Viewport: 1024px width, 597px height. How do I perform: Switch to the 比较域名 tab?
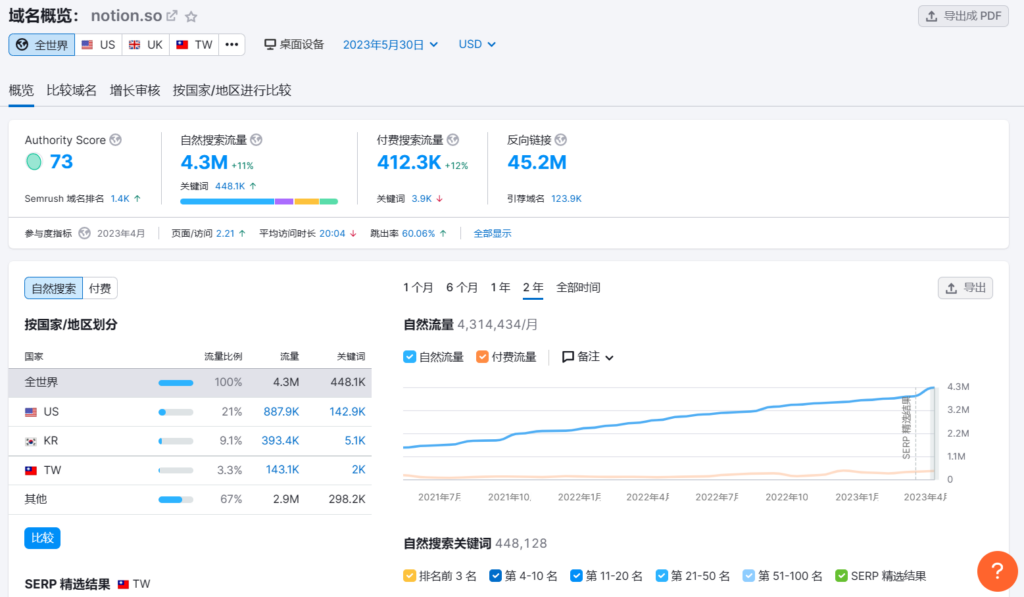pos(71,90)
